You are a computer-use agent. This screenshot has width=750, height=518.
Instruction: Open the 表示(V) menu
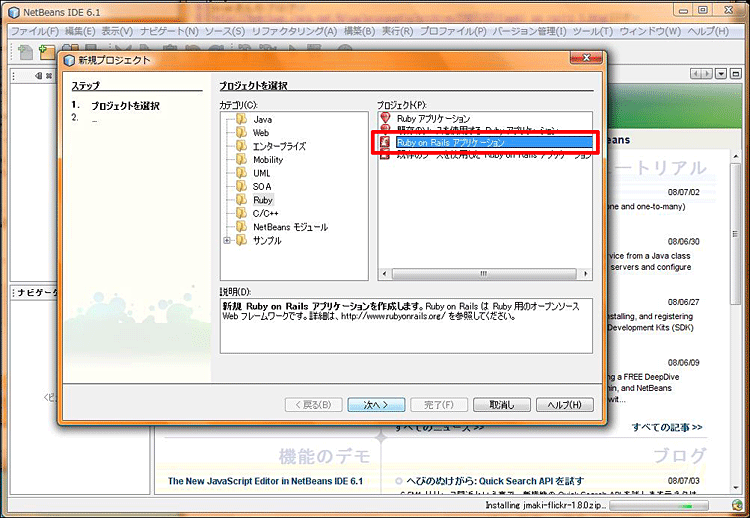(117, 32)
